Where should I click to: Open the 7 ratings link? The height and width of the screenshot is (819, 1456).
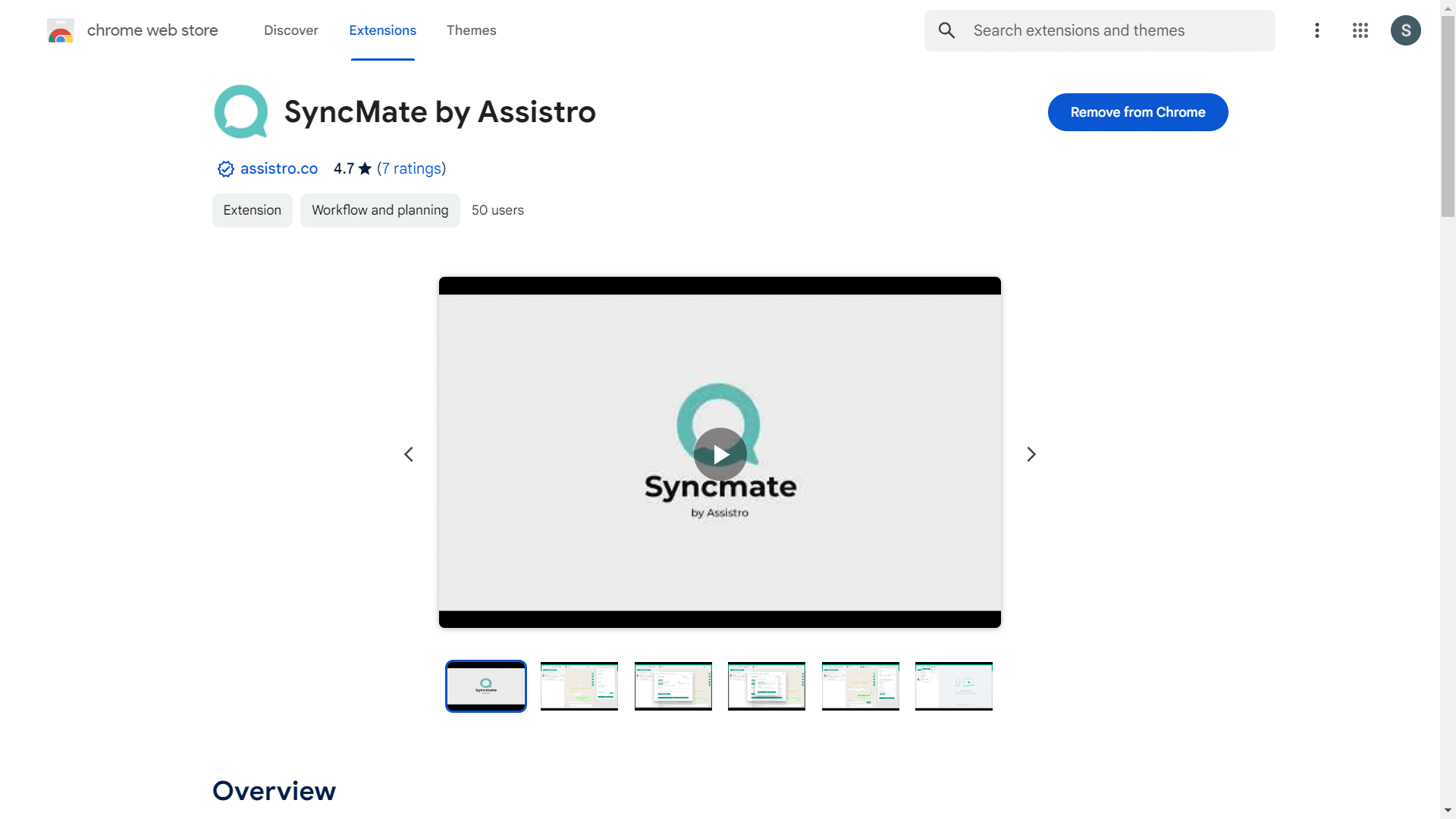412,168
